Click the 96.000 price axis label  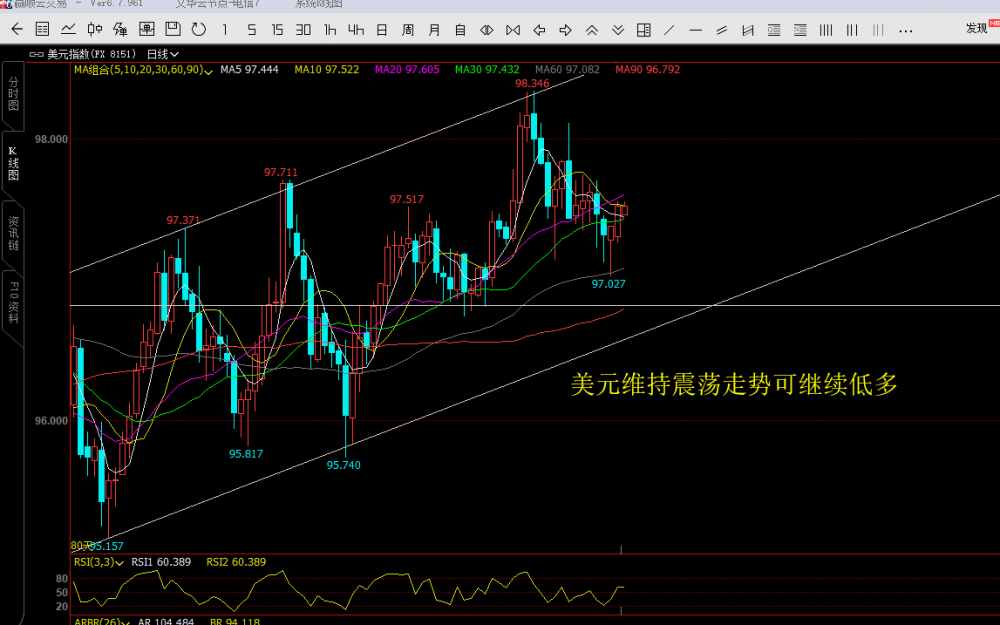51,421
